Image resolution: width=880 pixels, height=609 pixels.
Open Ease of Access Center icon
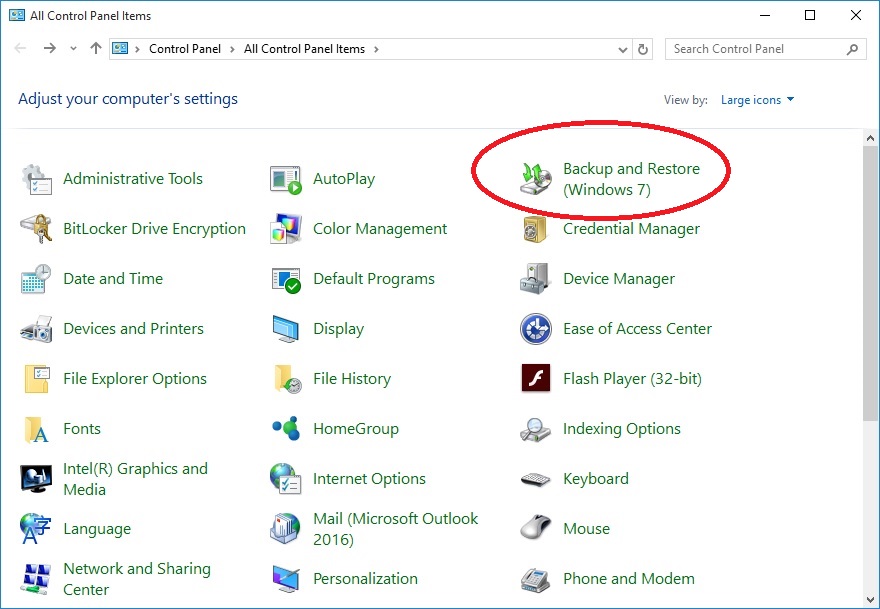click(x=536, y=329)
